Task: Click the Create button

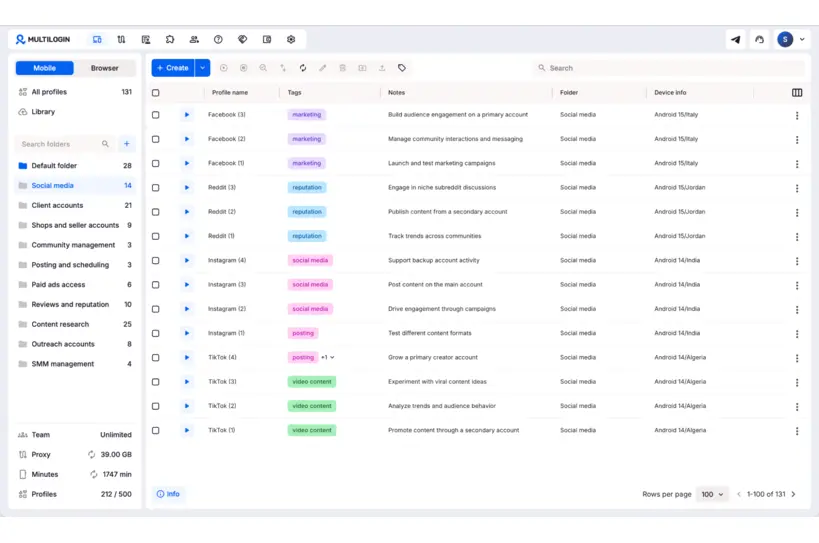Action: point(172,68)
